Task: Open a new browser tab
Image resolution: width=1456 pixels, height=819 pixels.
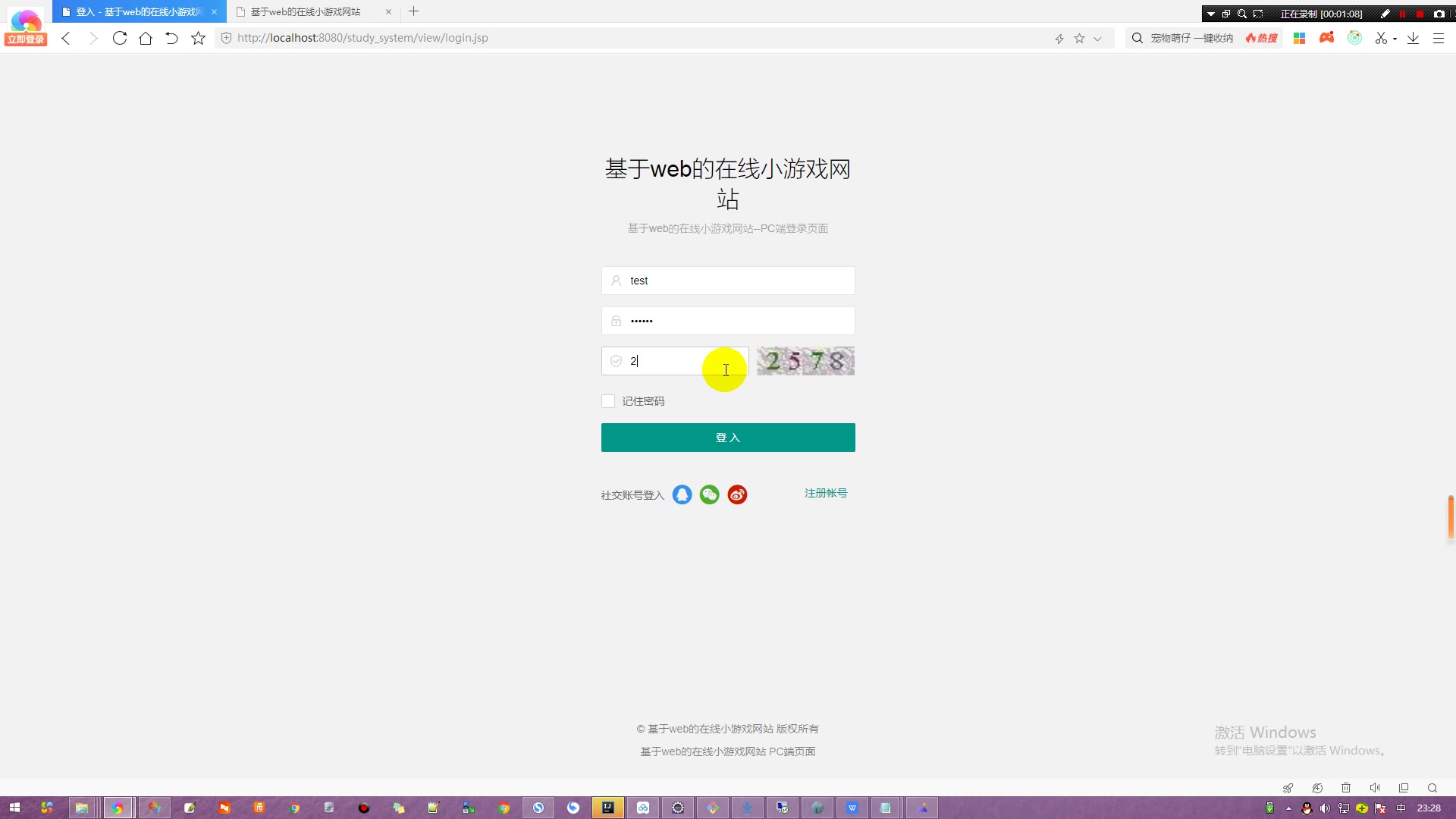Action: [x=414, y=11]
